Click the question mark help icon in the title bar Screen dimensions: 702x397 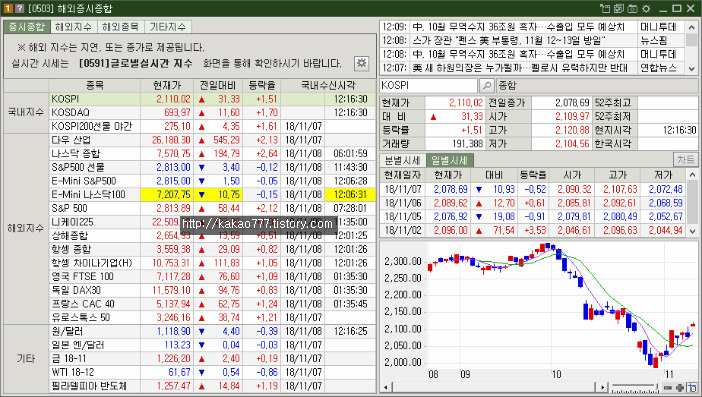click(19, 9)
